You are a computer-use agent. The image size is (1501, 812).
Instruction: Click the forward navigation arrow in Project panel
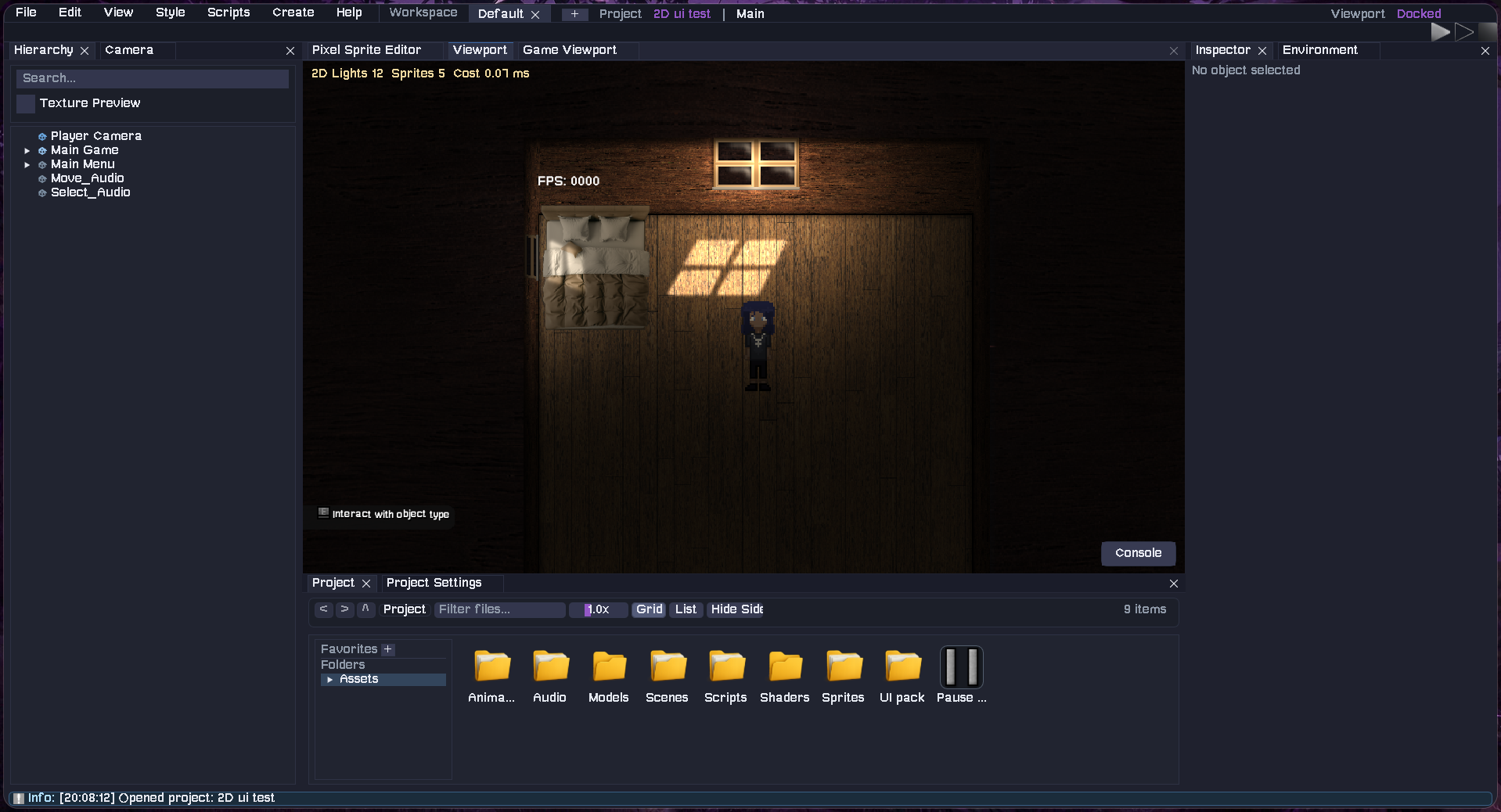[344, 609]
